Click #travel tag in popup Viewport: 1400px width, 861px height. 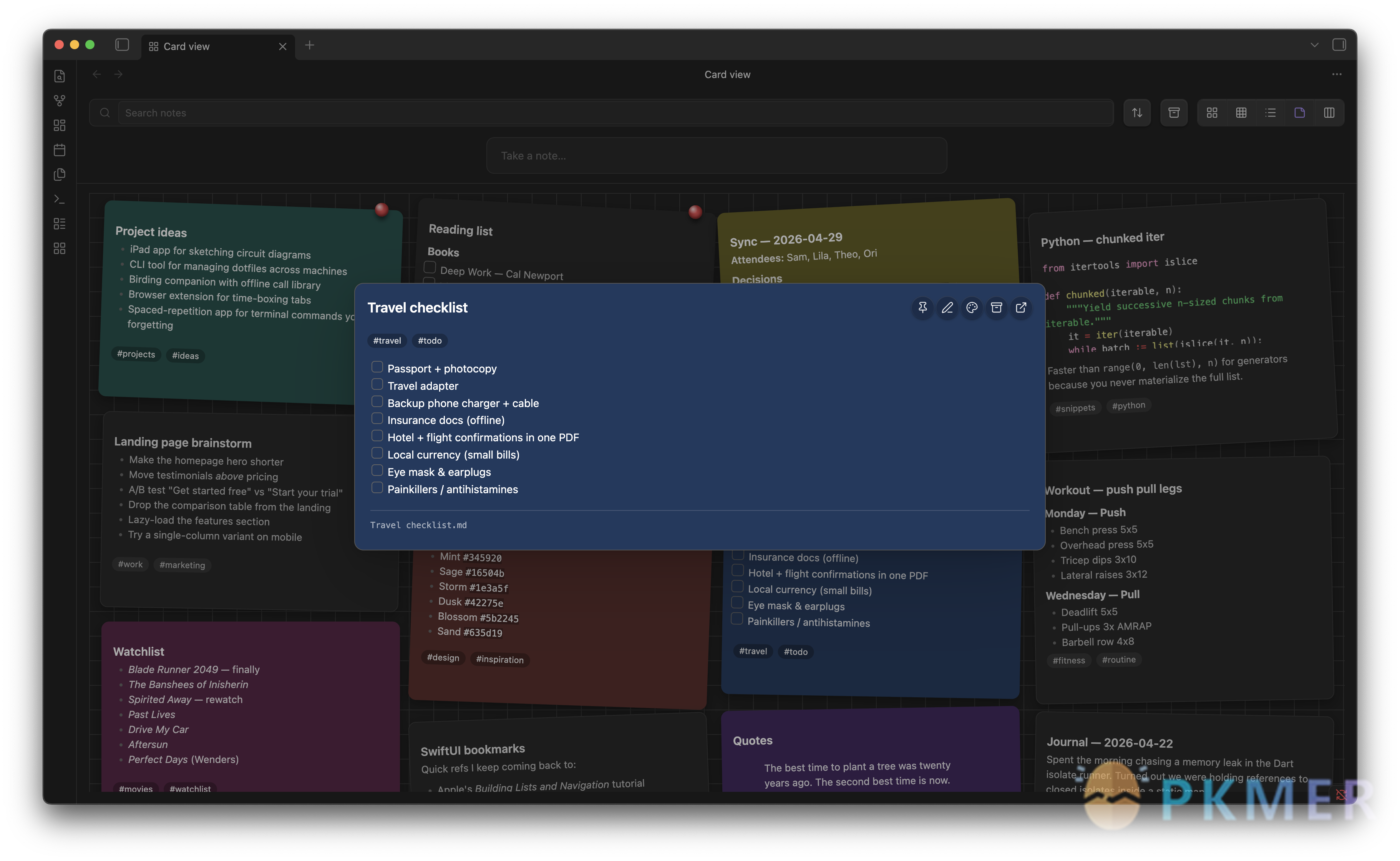click(387, 341)
